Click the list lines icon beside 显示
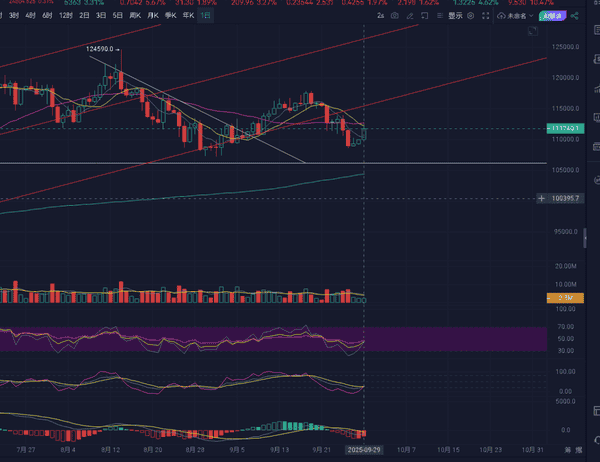Image resolution: width=600 pixels, height=462 pixels. (441, 17)
